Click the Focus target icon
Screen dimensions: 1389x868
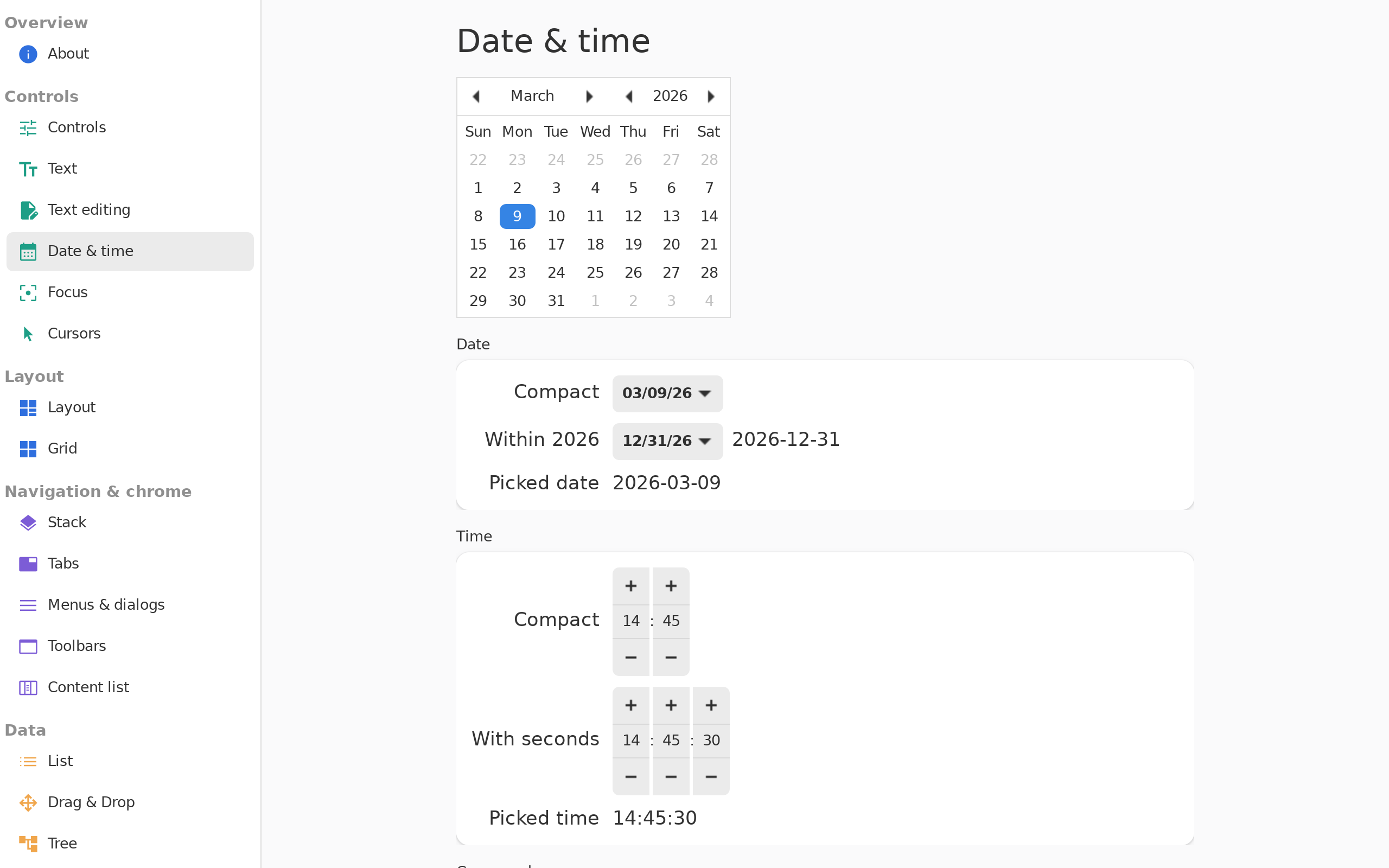click(28, 293)
